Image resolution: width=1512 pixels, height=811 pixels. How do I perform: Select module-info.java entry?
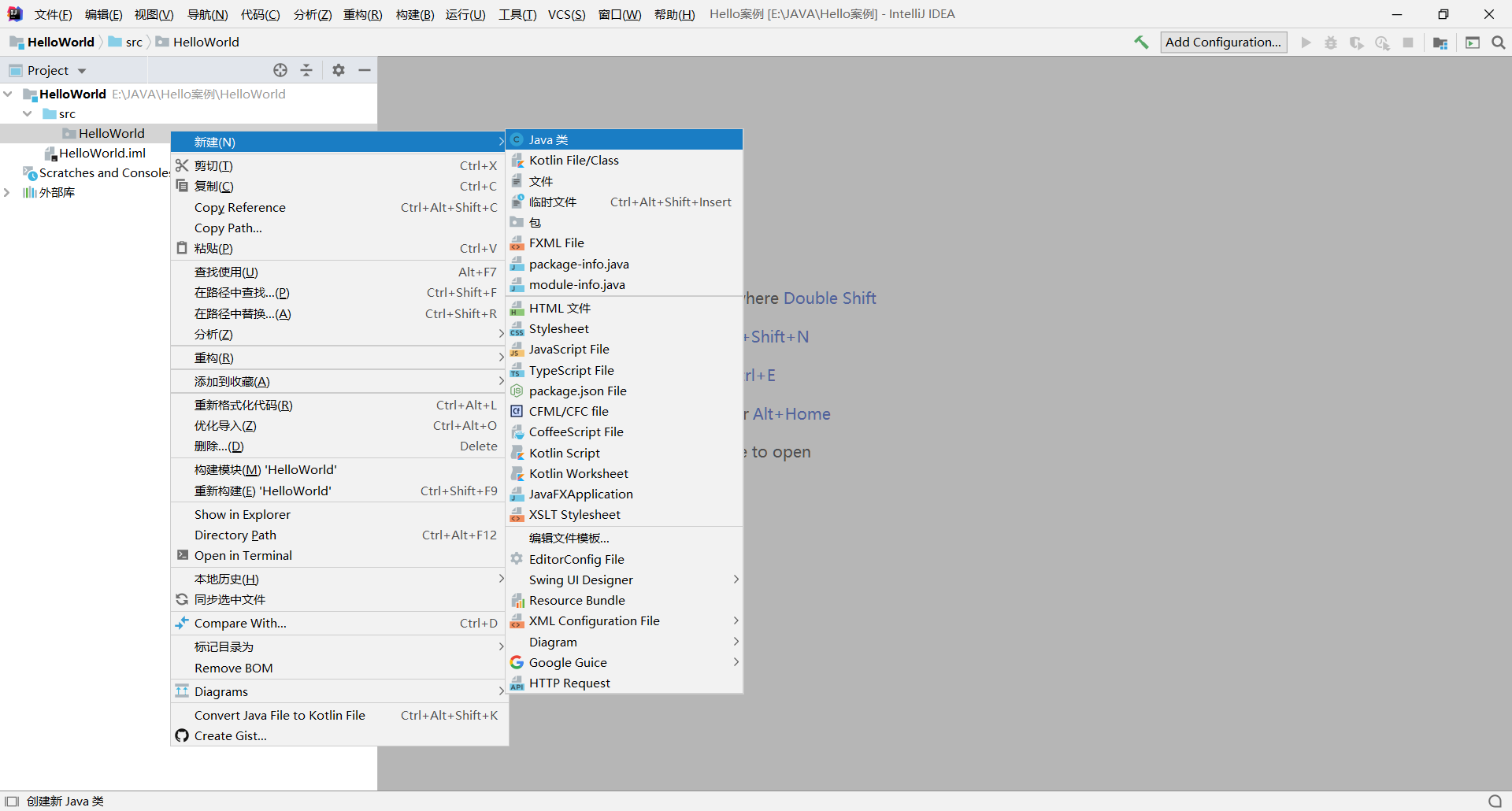[624, 284]
